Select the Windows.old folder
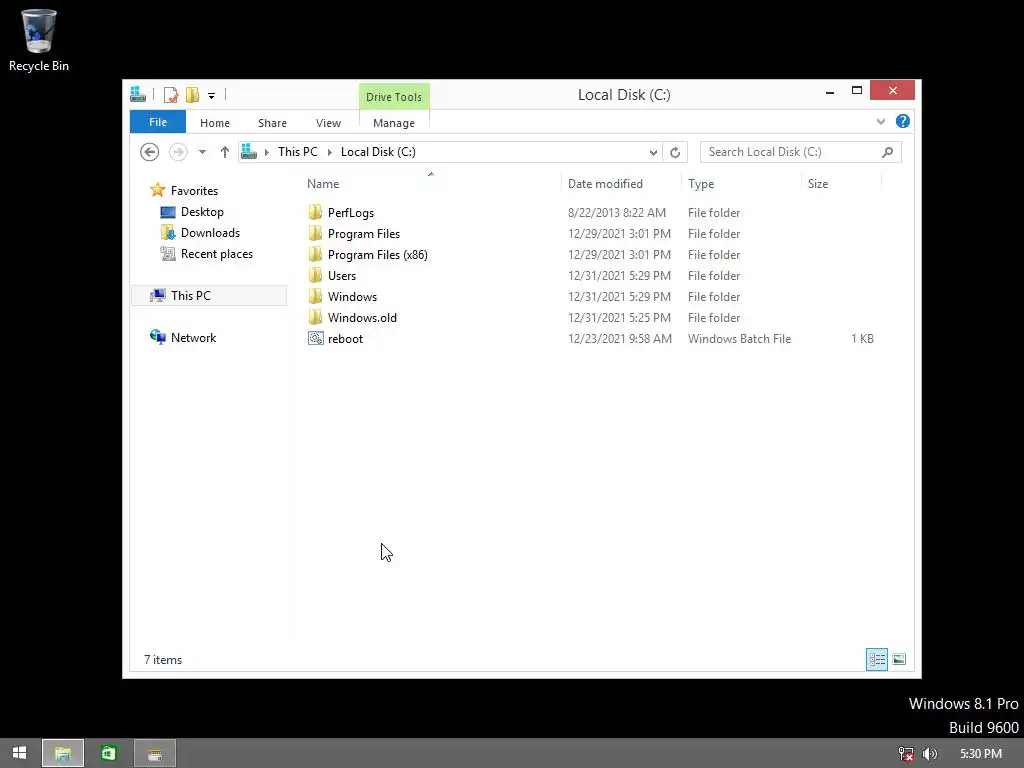Viewport: 1024px width, 768px height. (362, 317)
